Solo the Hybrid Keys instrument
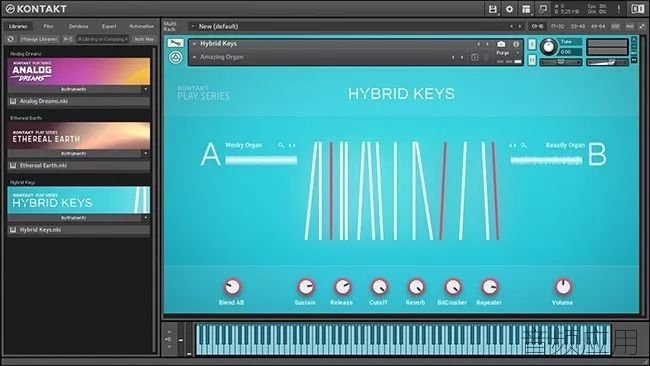 click(x=532, y=44)
